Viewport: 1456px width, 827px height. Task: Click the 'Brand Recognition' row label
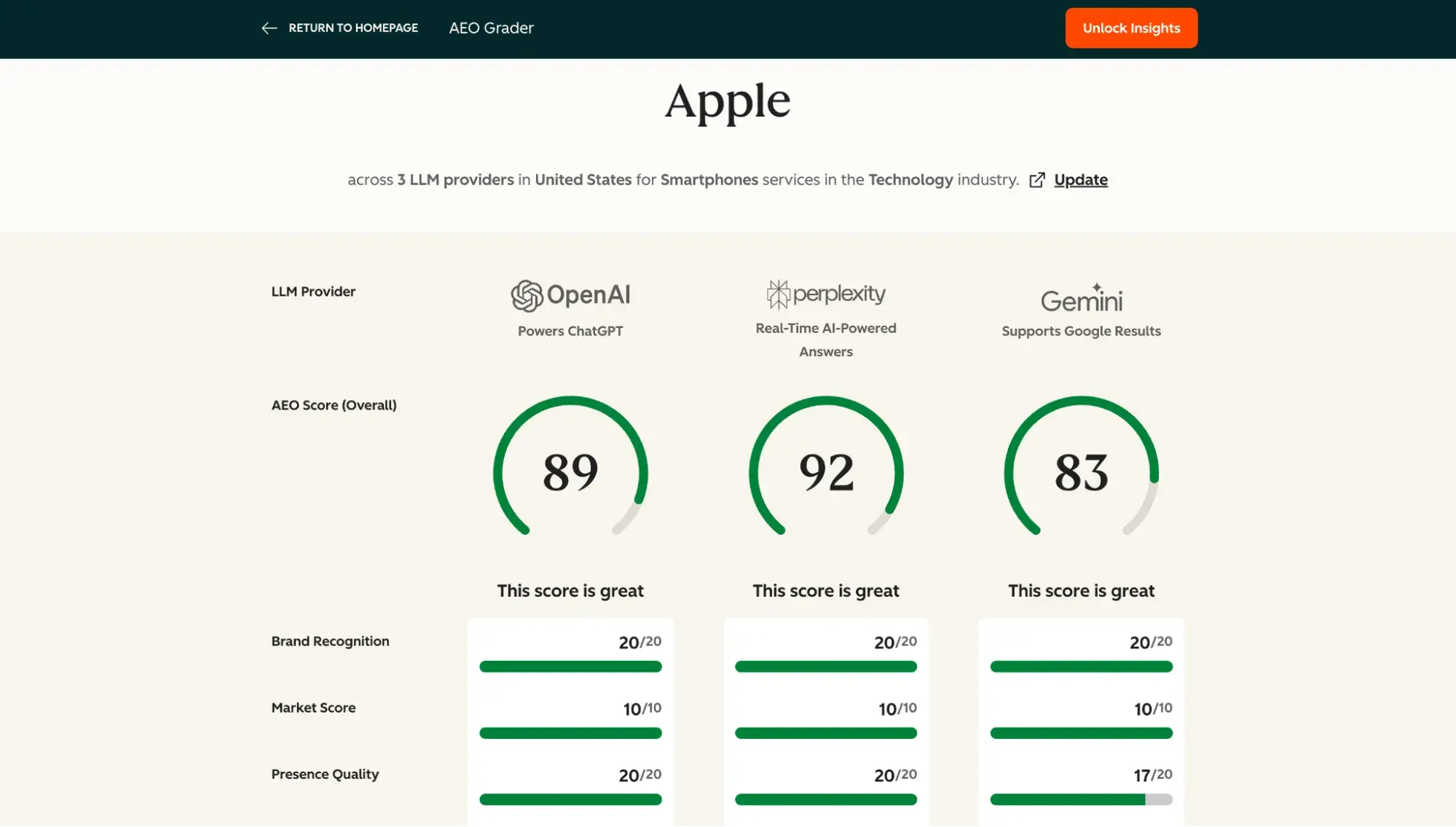pyautogui.click(x=330, y=641)
